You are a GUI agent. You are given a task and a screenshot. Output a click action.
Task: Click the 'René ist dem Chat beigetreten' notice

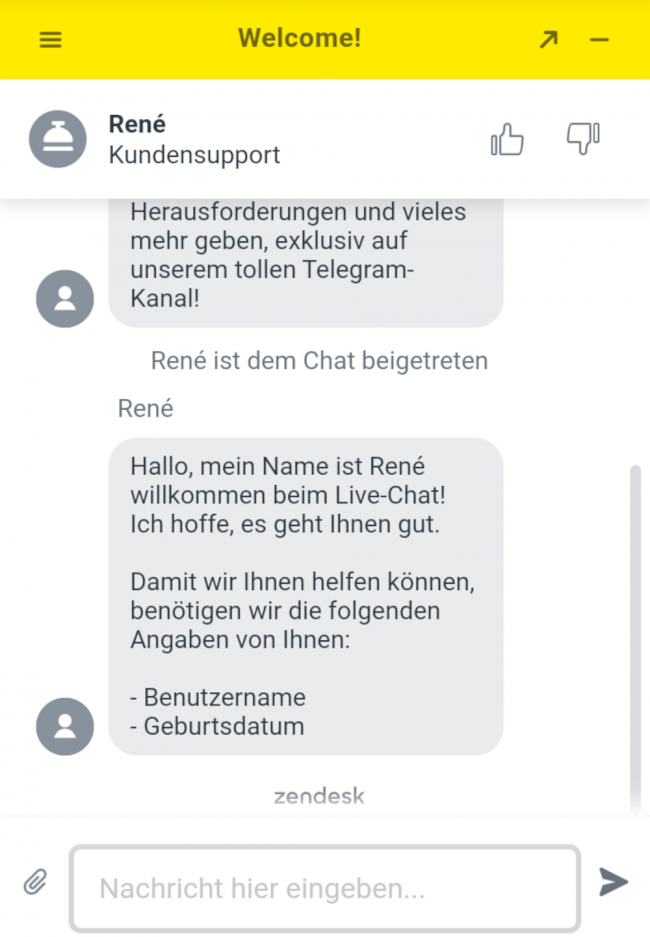pyautogui.click(x=319, y=361)
